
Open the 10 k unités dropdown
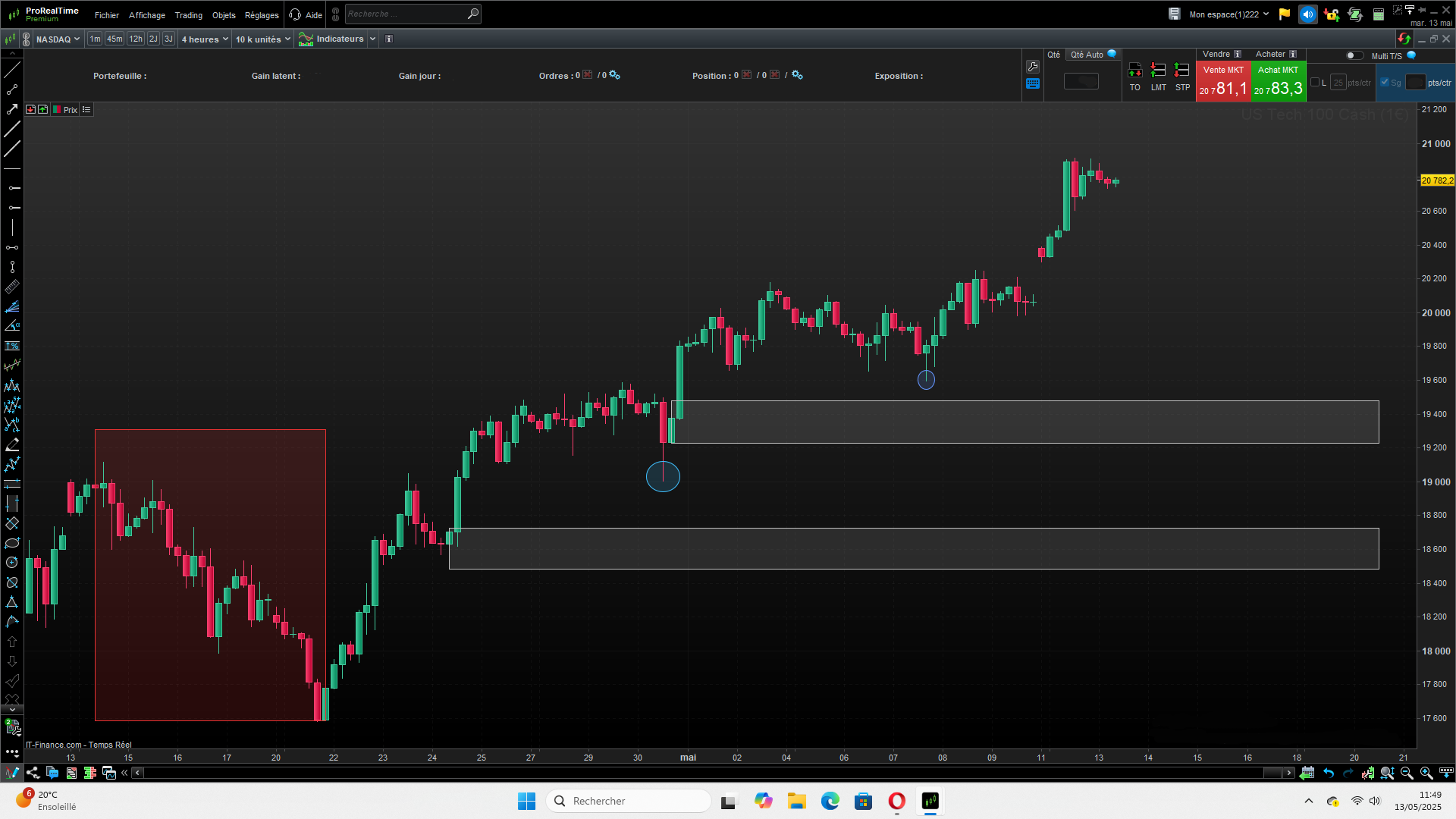click(x=262, y=39)
